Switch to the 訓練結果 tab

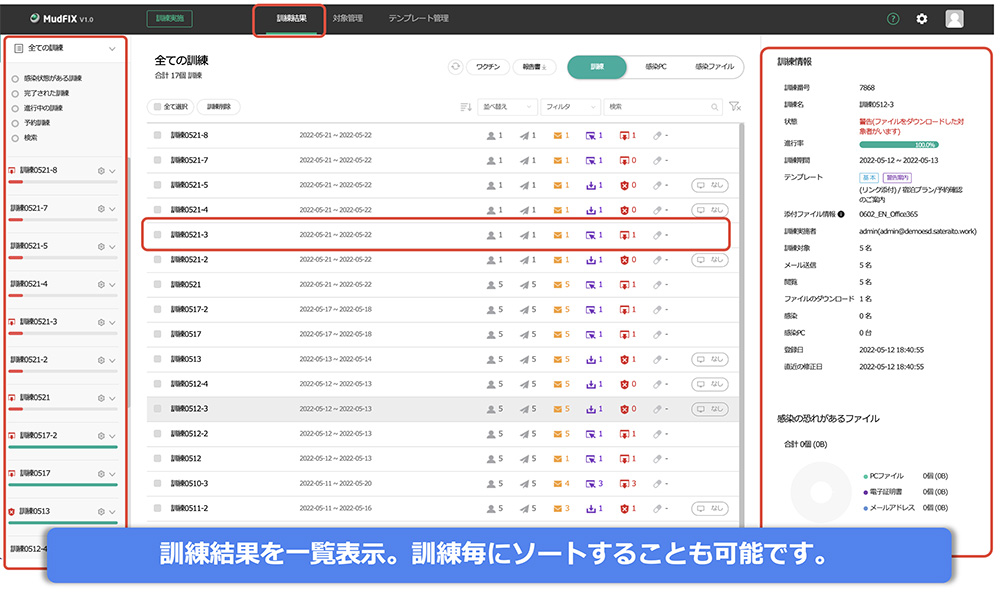[291, 19]
